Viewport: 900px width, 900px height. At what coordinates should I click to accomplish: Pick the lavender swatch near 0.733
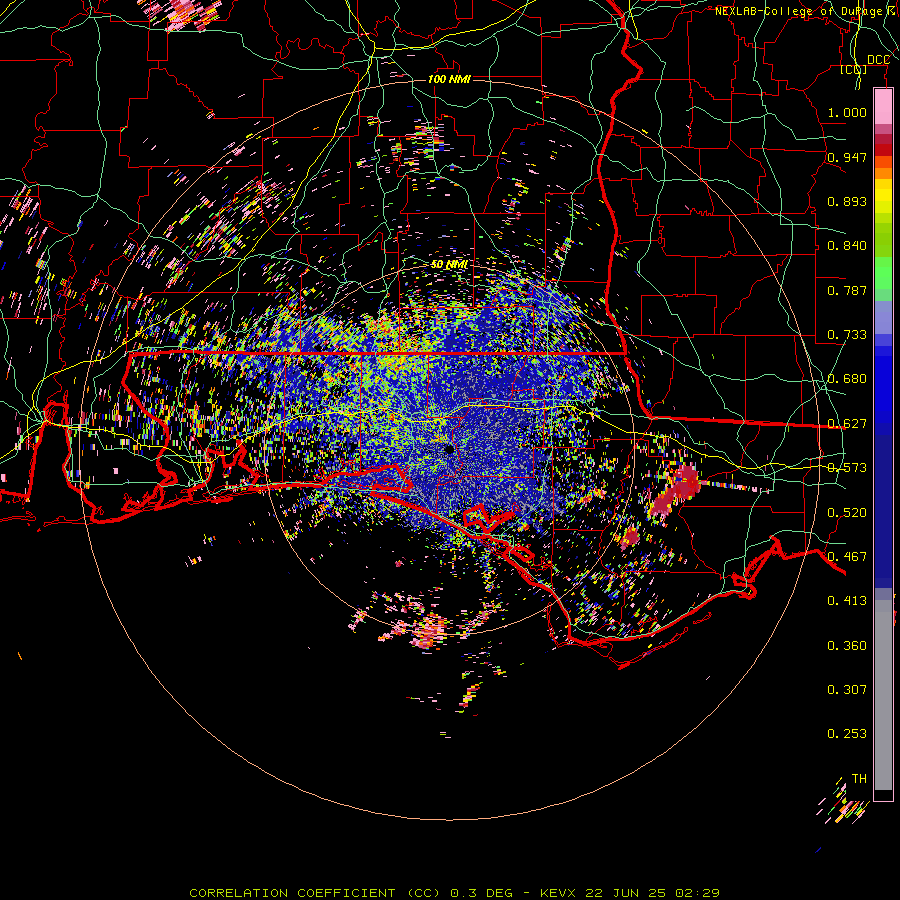[x=883, y=317]
